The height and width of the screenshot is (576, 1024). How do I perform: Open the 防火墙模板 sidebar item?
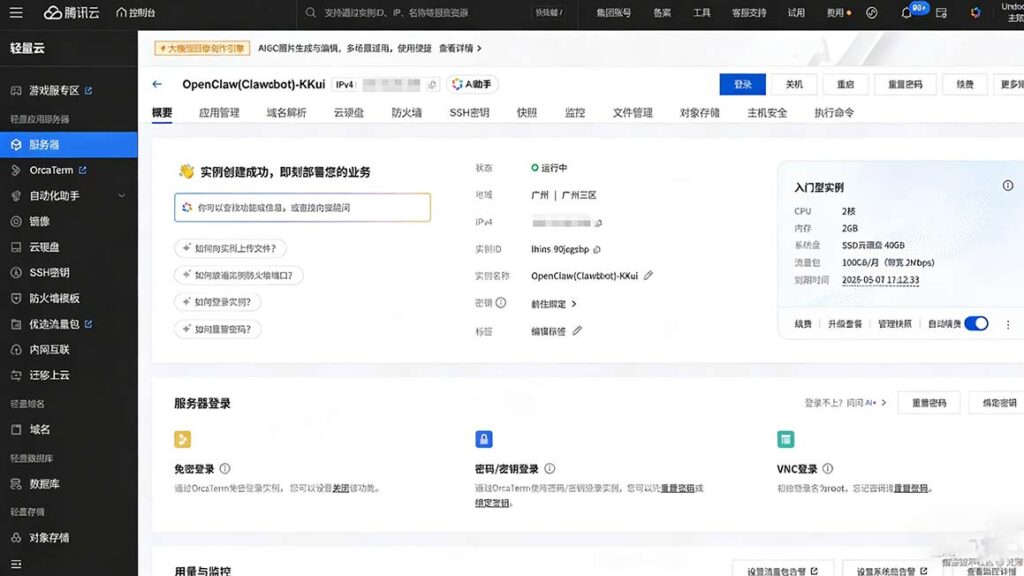53,298
